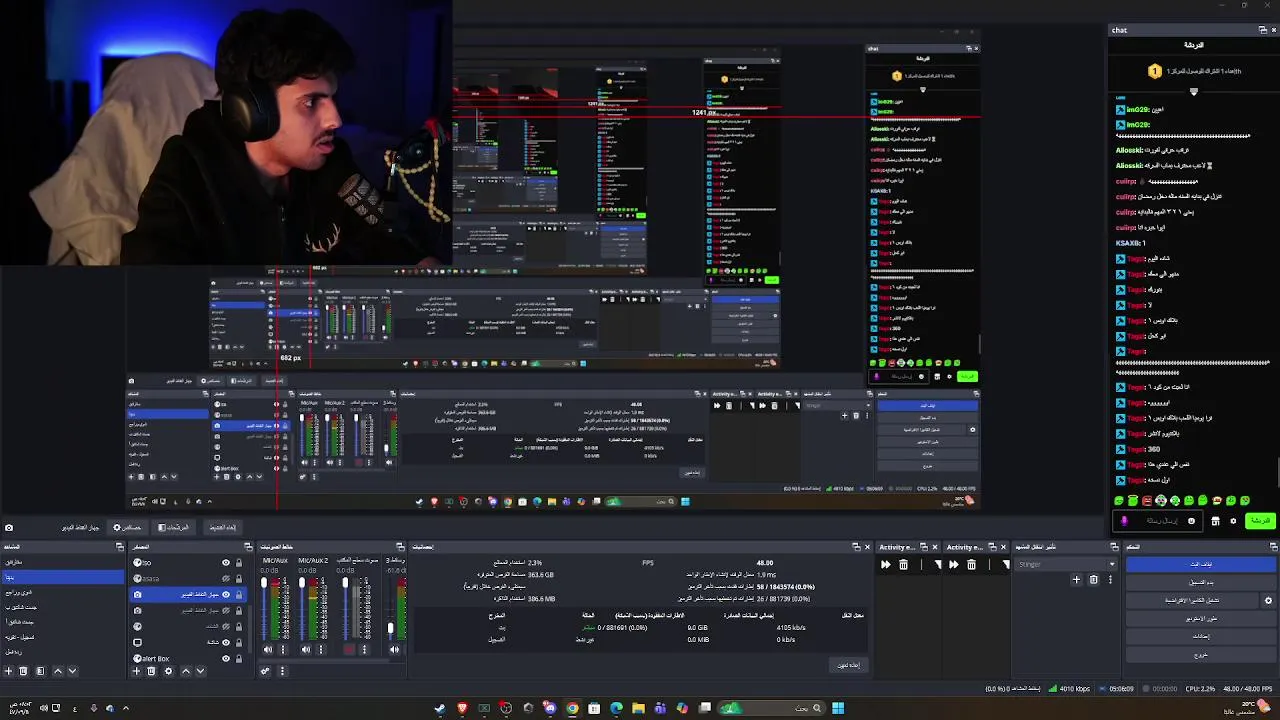Screen dimensions: 1280x720
Task: Open virtual camera settings gear
Action: pyautogui.click(x=1268, y=601)
